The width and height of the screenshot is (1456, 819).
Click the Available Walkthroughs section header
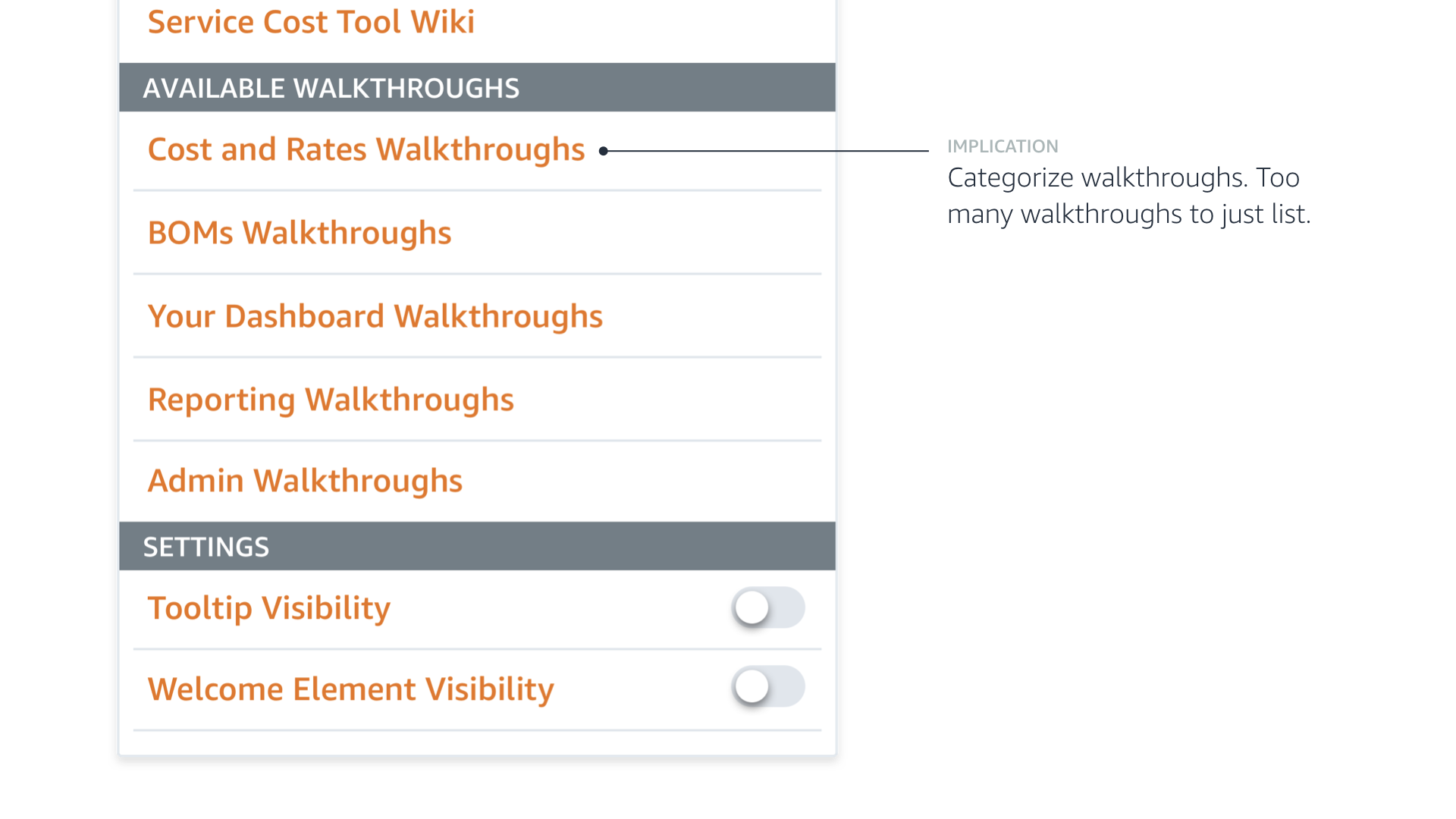point(331,88)
